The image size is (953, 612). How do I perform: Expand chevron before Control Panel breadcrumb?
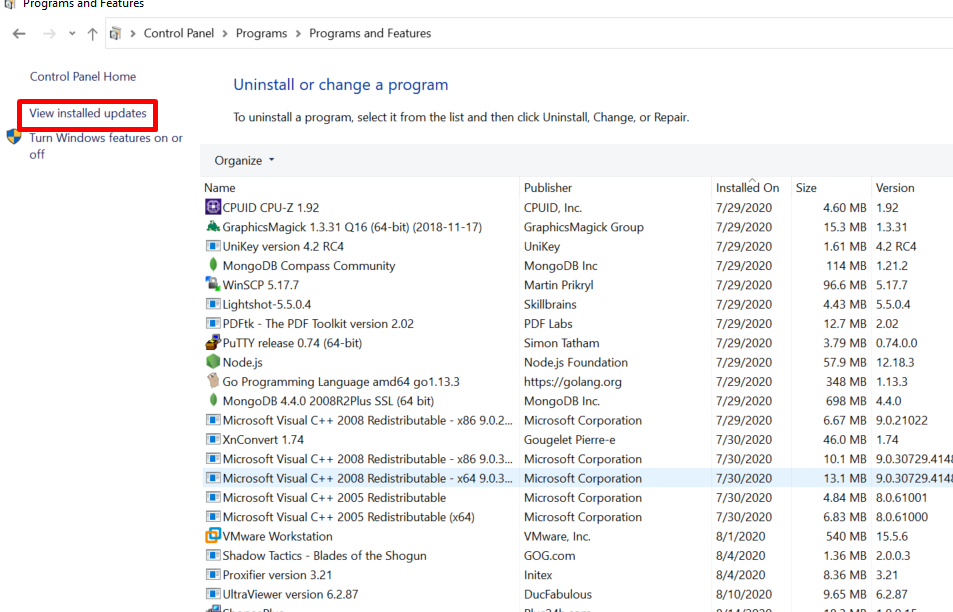132,33
